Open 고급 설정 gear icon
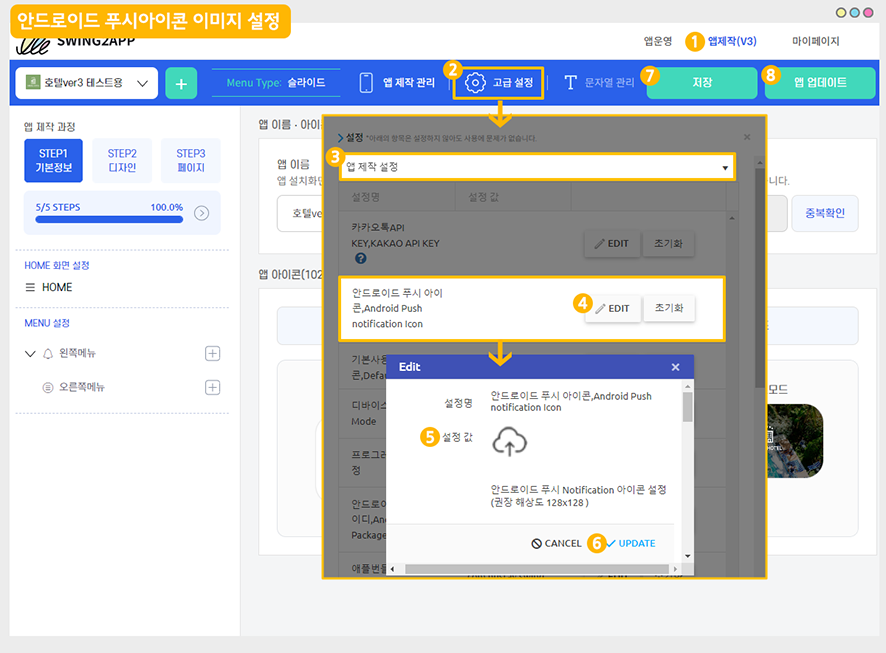 (476, 82)
